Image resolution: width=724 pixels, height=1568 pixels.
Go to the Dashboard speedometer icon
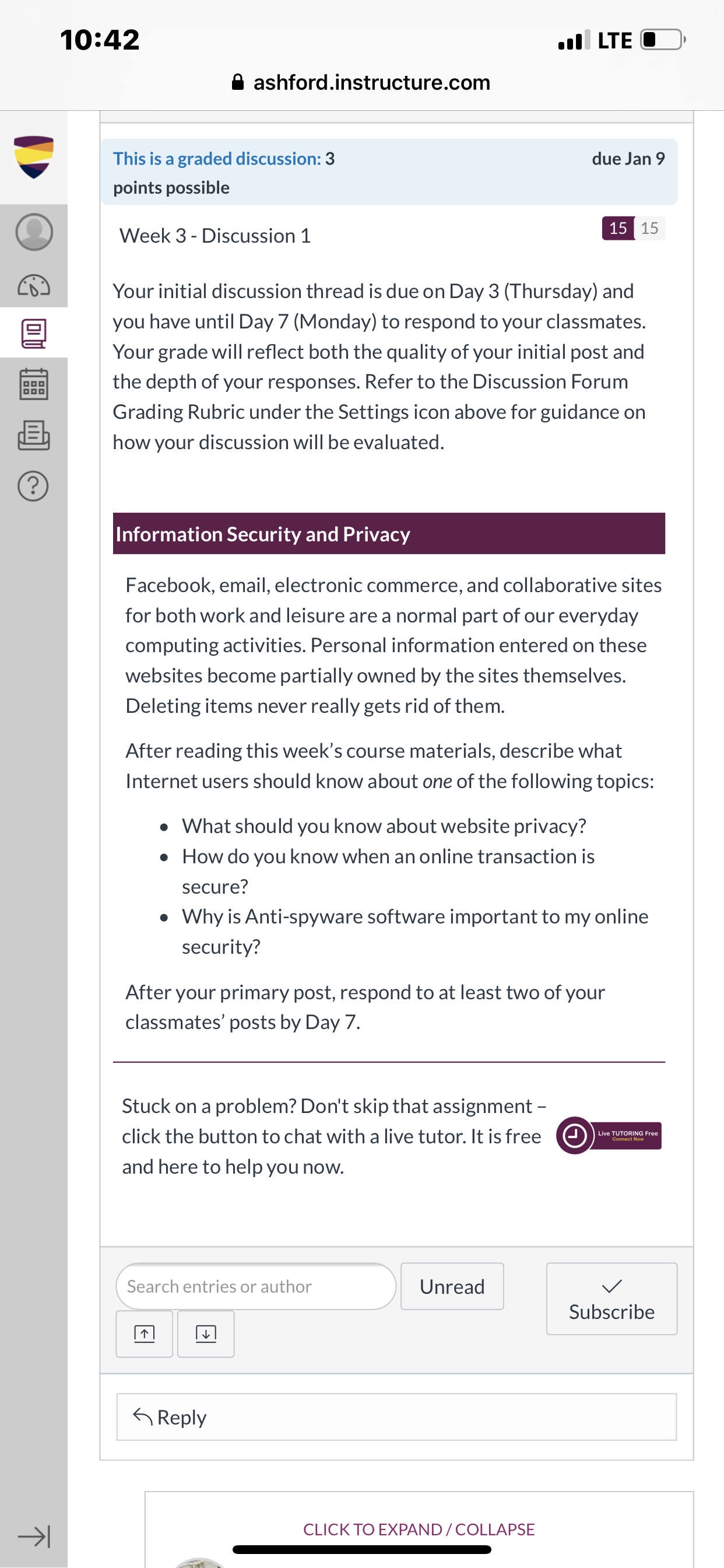pyautogui.click(x=34, y=285)
